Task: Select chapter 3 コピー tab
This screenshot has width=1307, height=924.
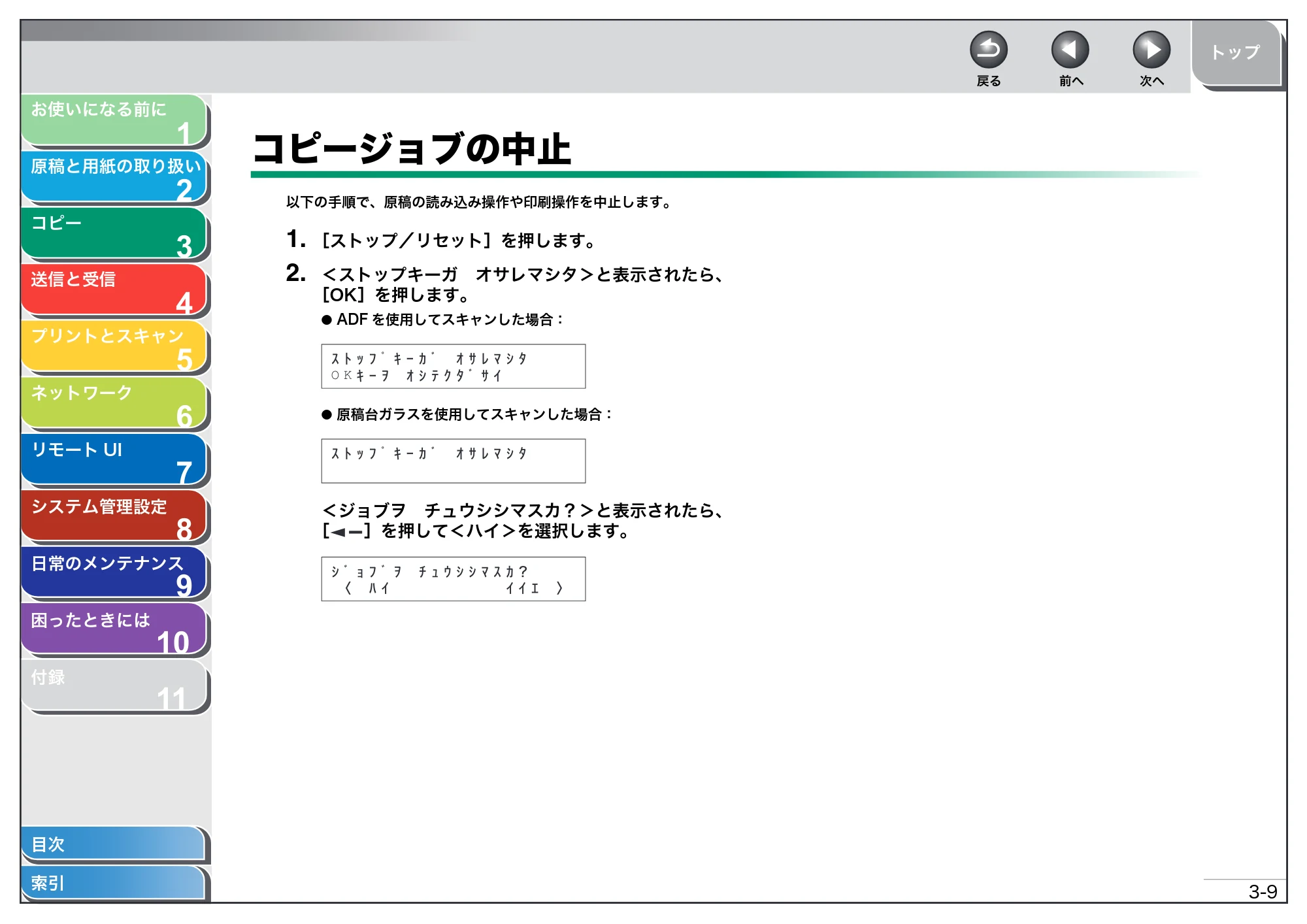Action: point(114,233)
